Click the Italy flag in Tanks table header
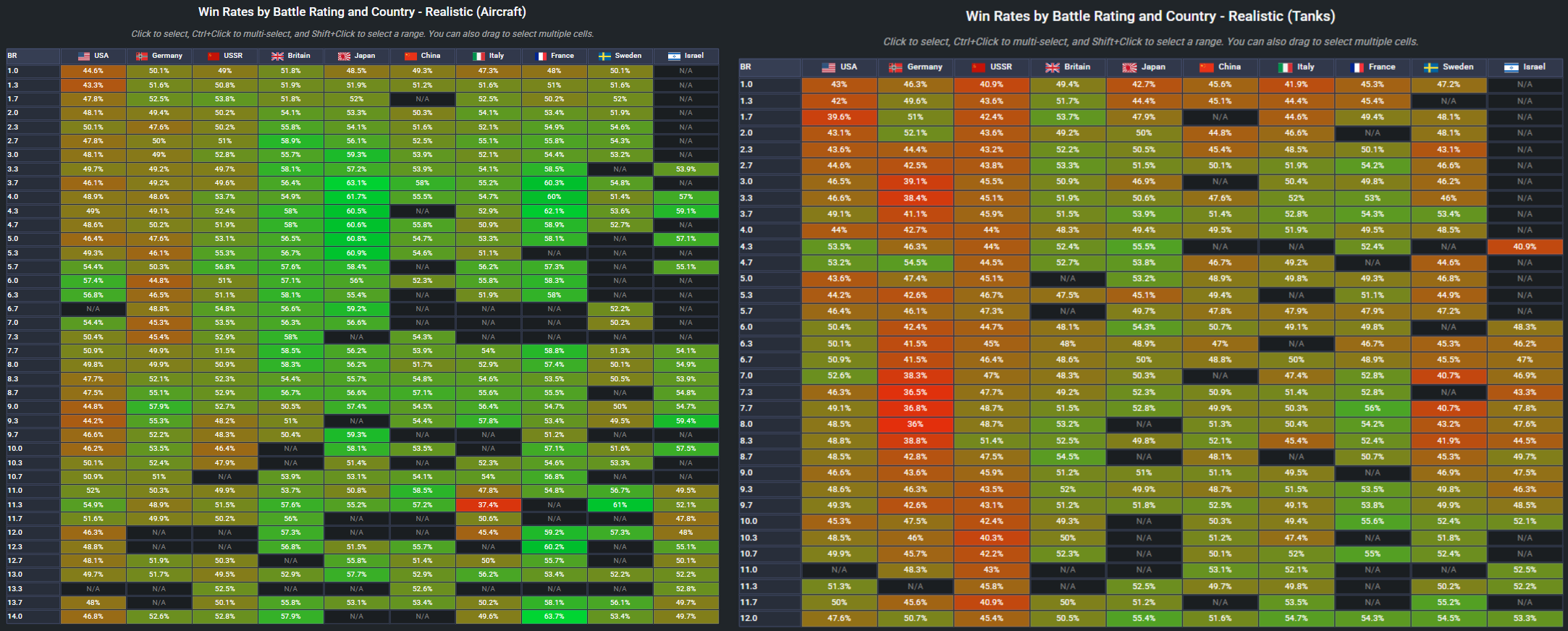The height and width of the screenshot is (631, 1568). point(1285,67)
